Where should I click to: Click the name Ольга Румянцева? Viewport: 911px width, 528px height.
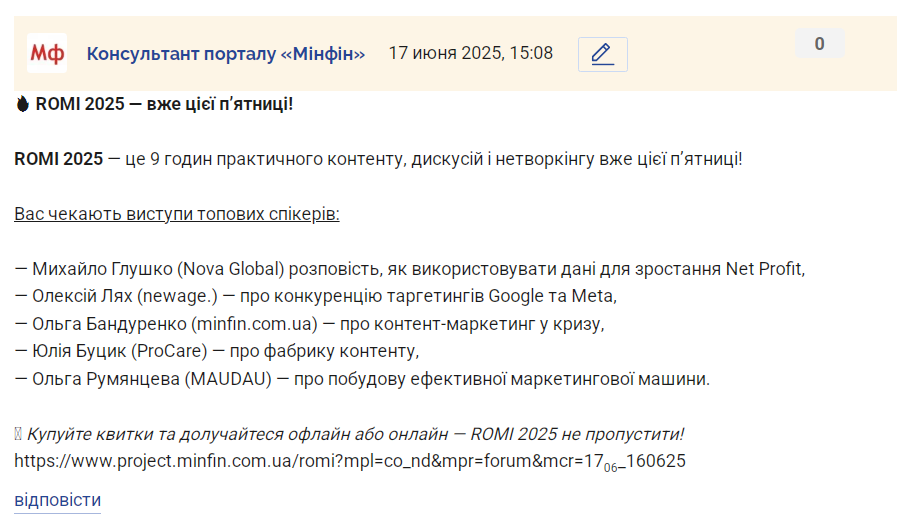click(106, 379)
